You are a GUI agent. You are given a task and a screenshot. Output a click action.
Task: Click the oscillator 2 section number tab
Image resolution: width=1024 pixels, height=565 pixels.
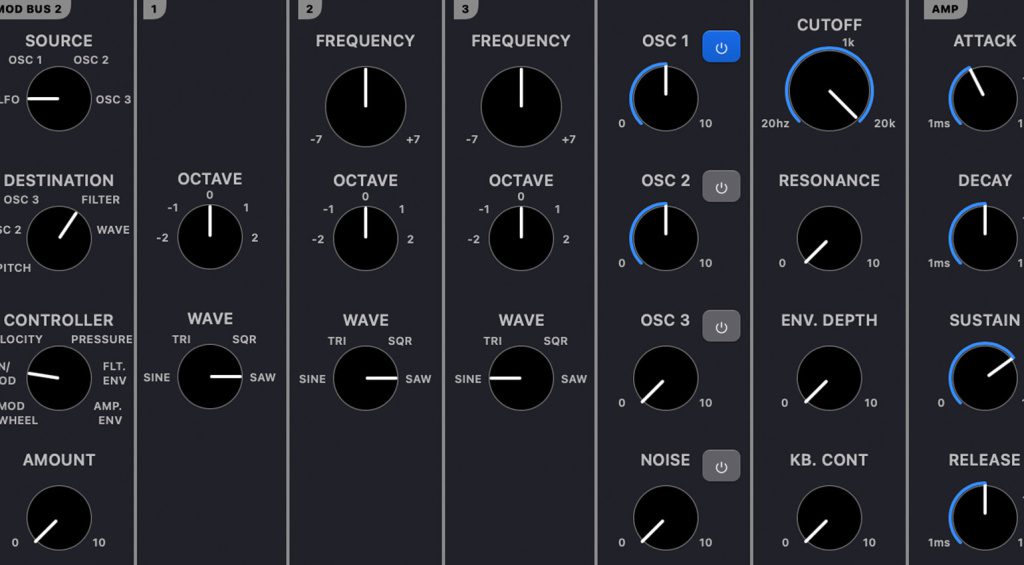pos(309,9)
